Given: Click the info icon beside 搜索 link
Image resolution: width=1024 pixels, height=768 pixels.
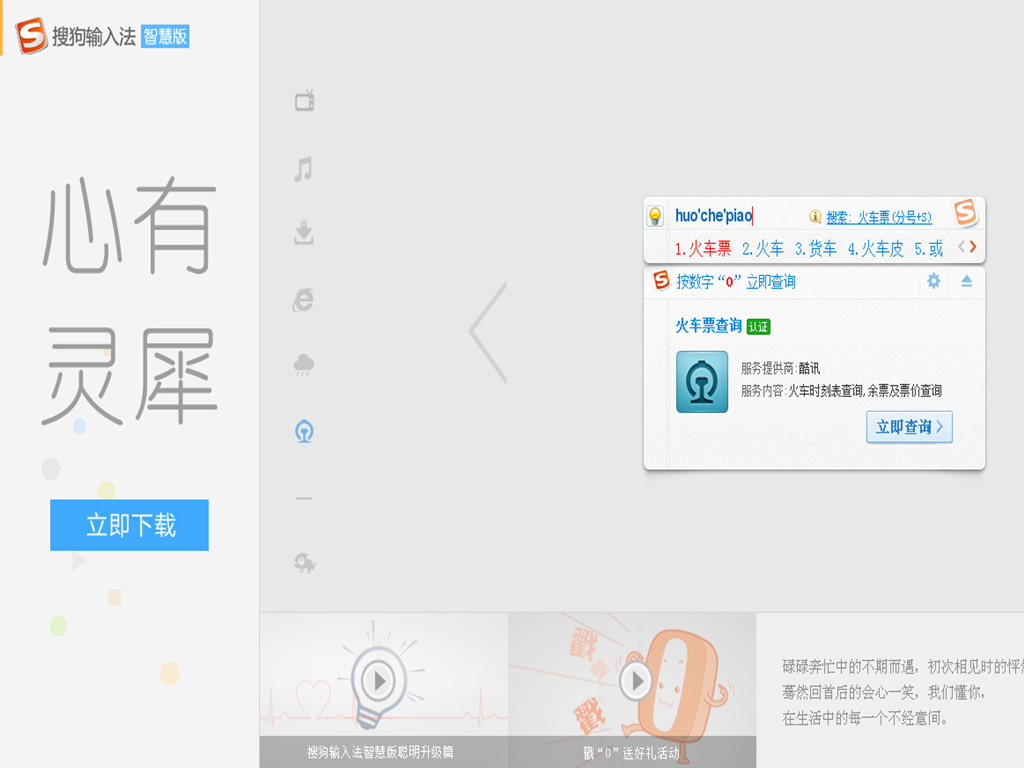Looking at the screenshot, I should [815, 216].
